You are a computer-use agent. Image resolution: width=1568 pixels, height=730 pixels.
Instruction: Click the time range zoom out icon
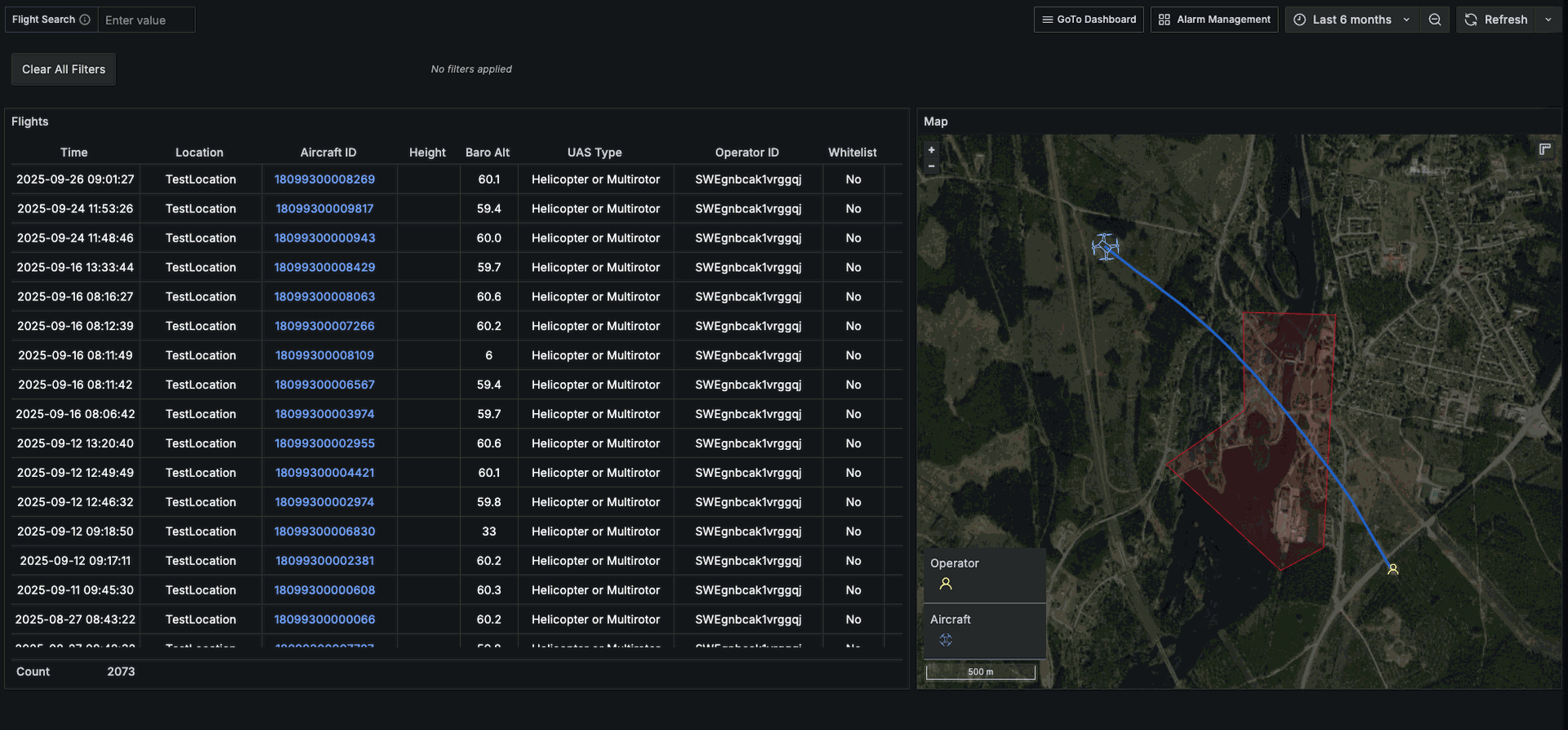coord(1434,20)
